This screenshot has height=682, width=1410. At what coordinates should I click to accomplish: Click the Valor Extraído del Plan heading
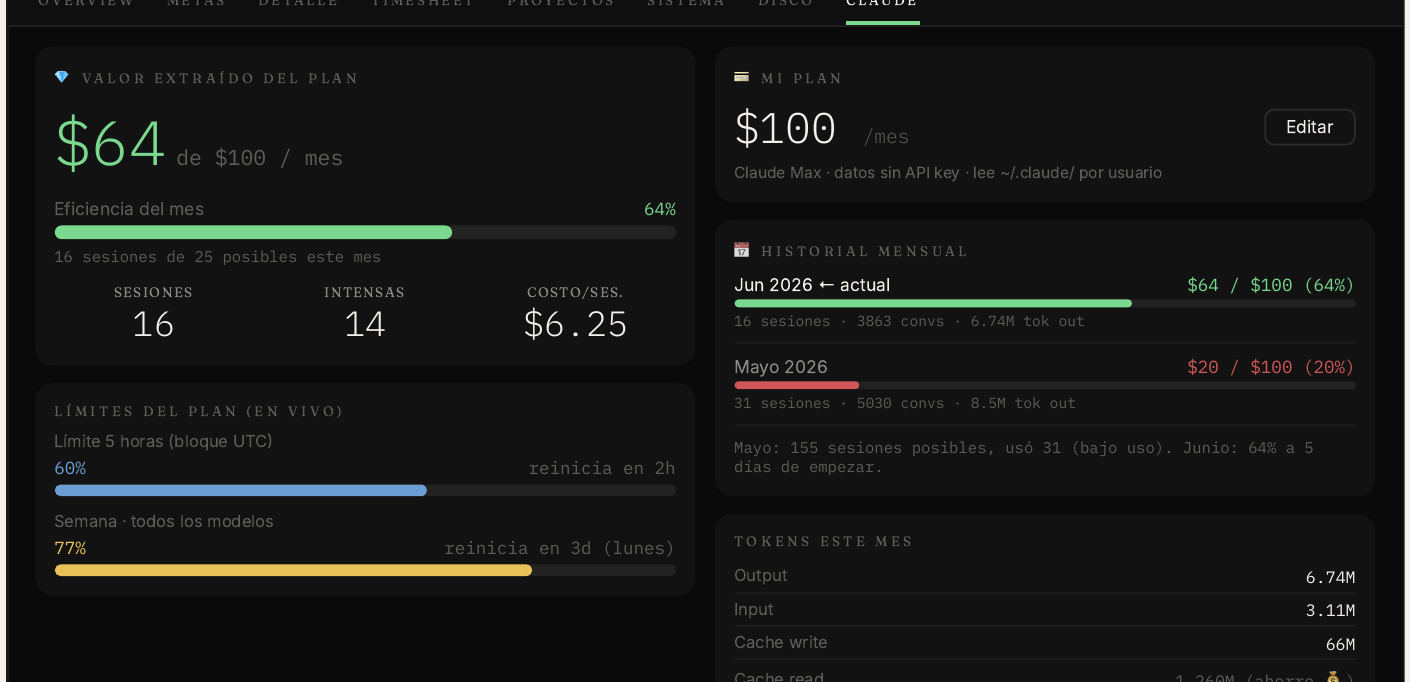pos(220,78)
